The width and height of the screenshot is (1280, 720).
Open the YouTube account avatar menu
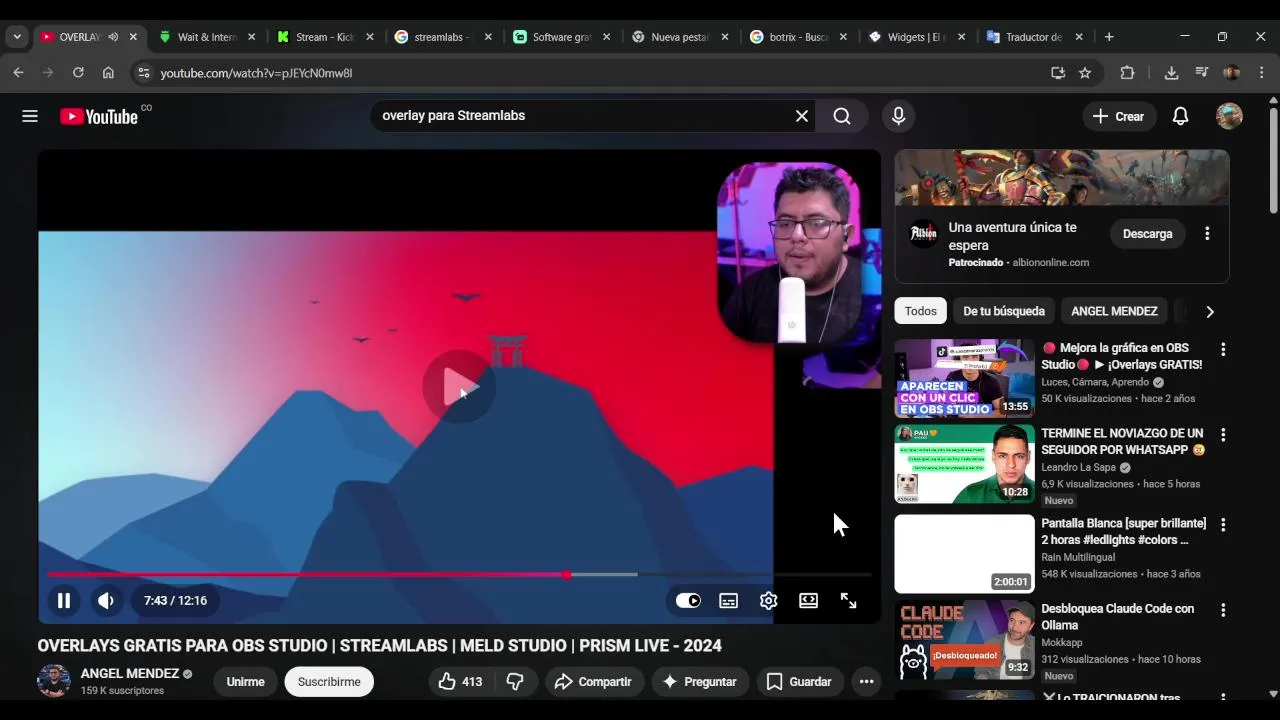pyautogui.click(x=1229, y=116)
